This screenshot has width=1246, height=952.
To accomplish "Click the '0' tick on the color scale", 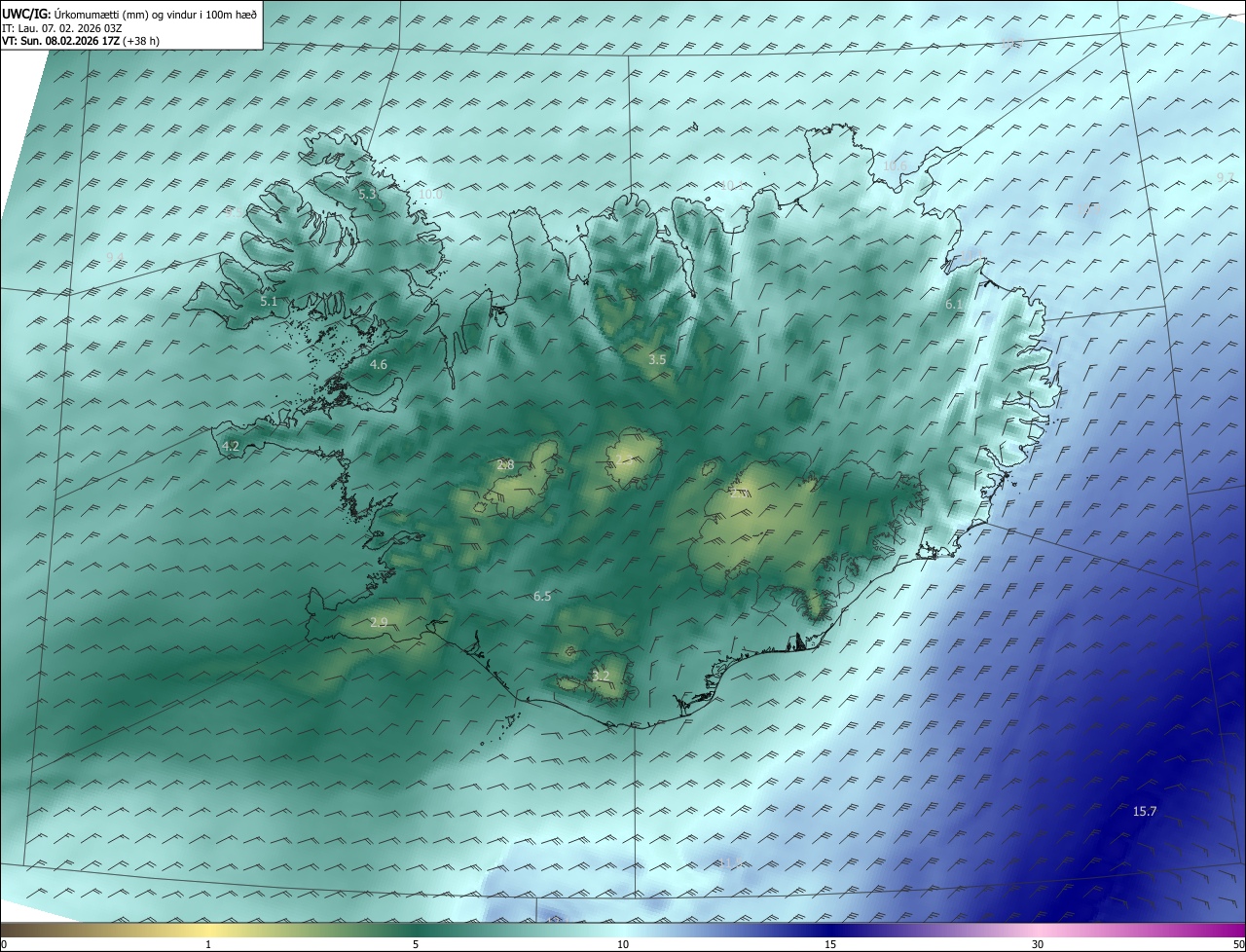I will [x=4, y=944].
